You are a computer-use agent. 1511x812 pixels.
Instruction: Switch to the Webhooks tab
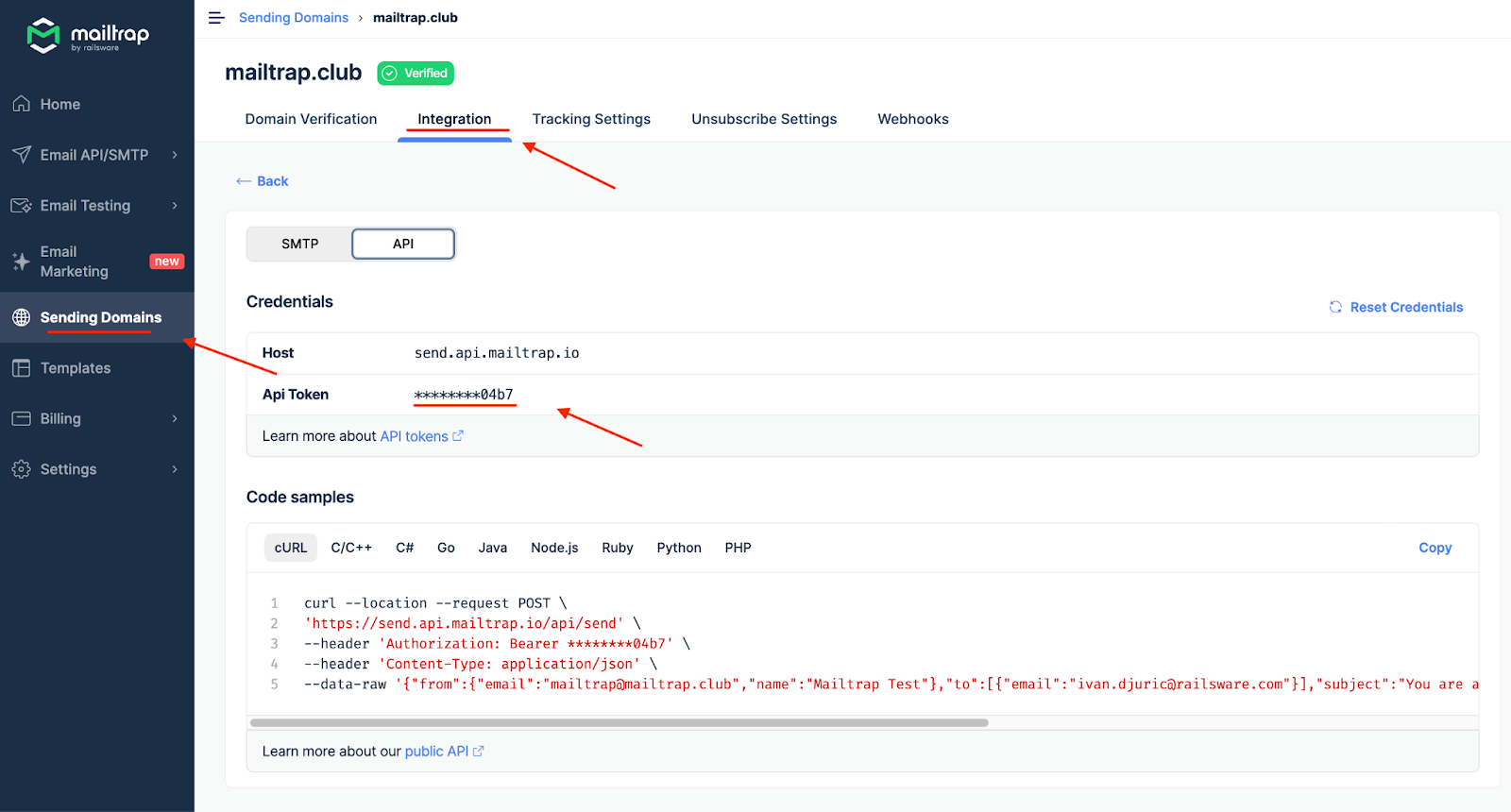coord(912,119)
